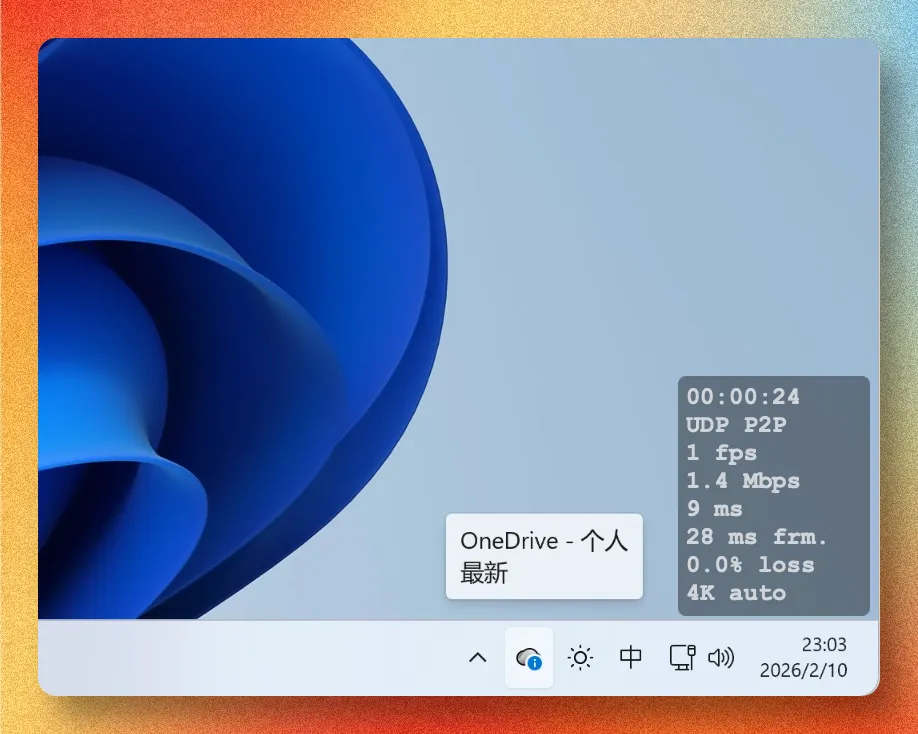Open the network monitor tray icon
918x734 pixels.
click(x=683, y=657)
